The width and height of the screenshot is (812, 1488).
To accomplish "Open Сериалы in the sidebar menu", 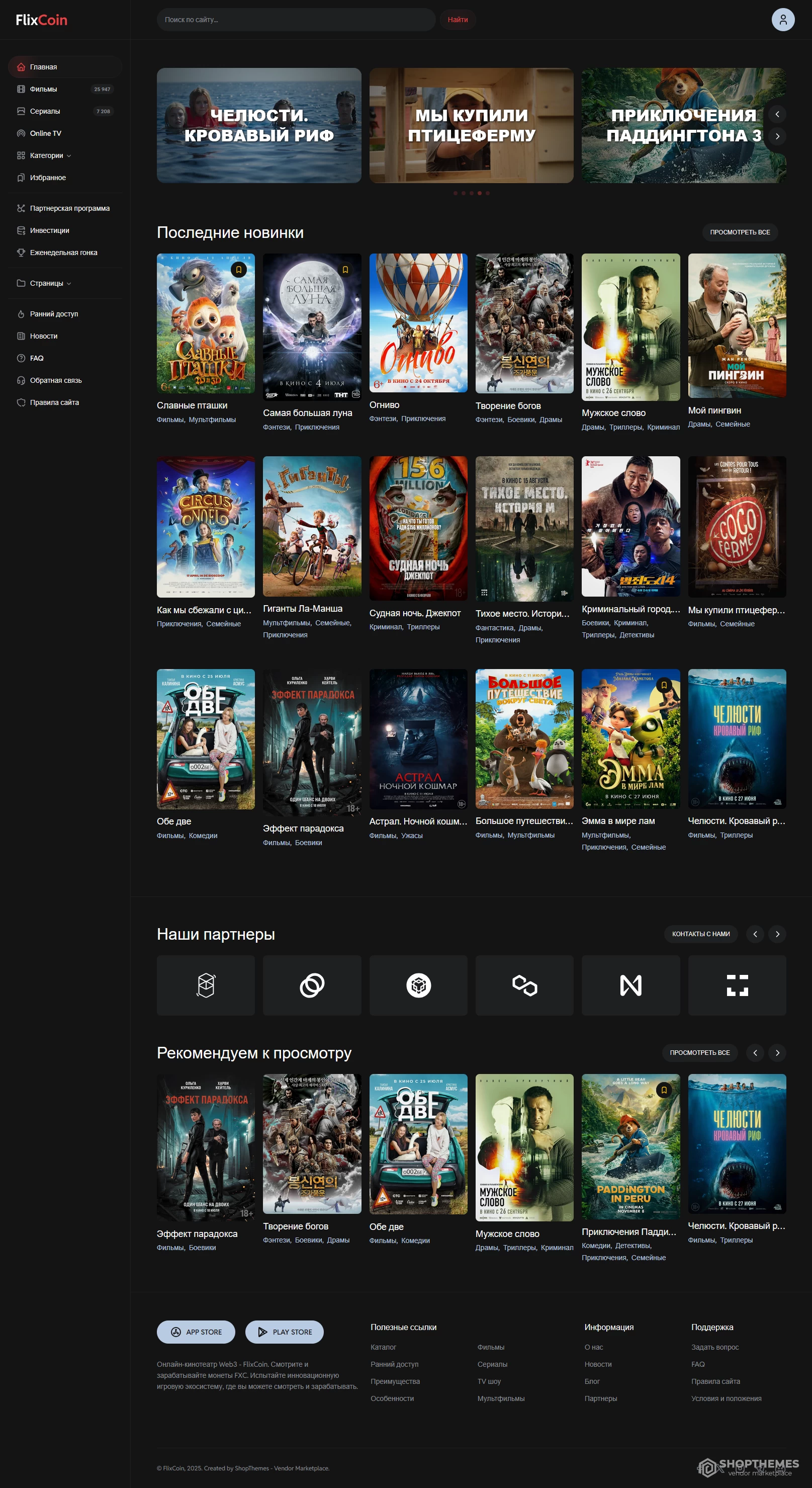I will (44, 111).
